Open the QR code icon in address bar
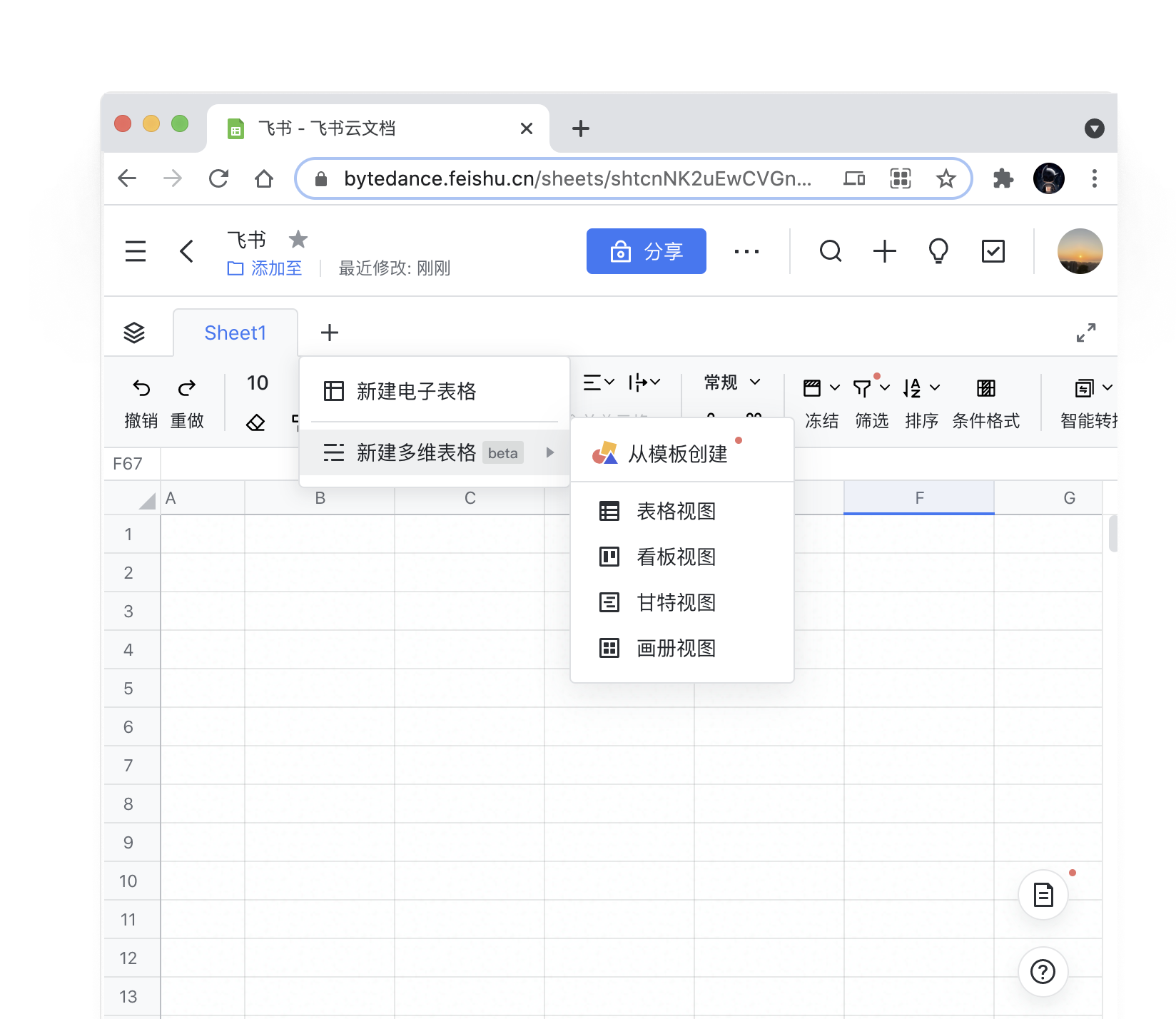 click(x=901, y=178)
